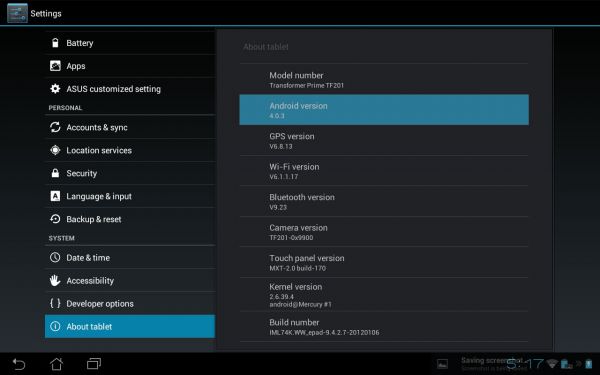Viewport: 600px width, 375px height.
Task: Tap the Build number title
Action: point(294,322)
